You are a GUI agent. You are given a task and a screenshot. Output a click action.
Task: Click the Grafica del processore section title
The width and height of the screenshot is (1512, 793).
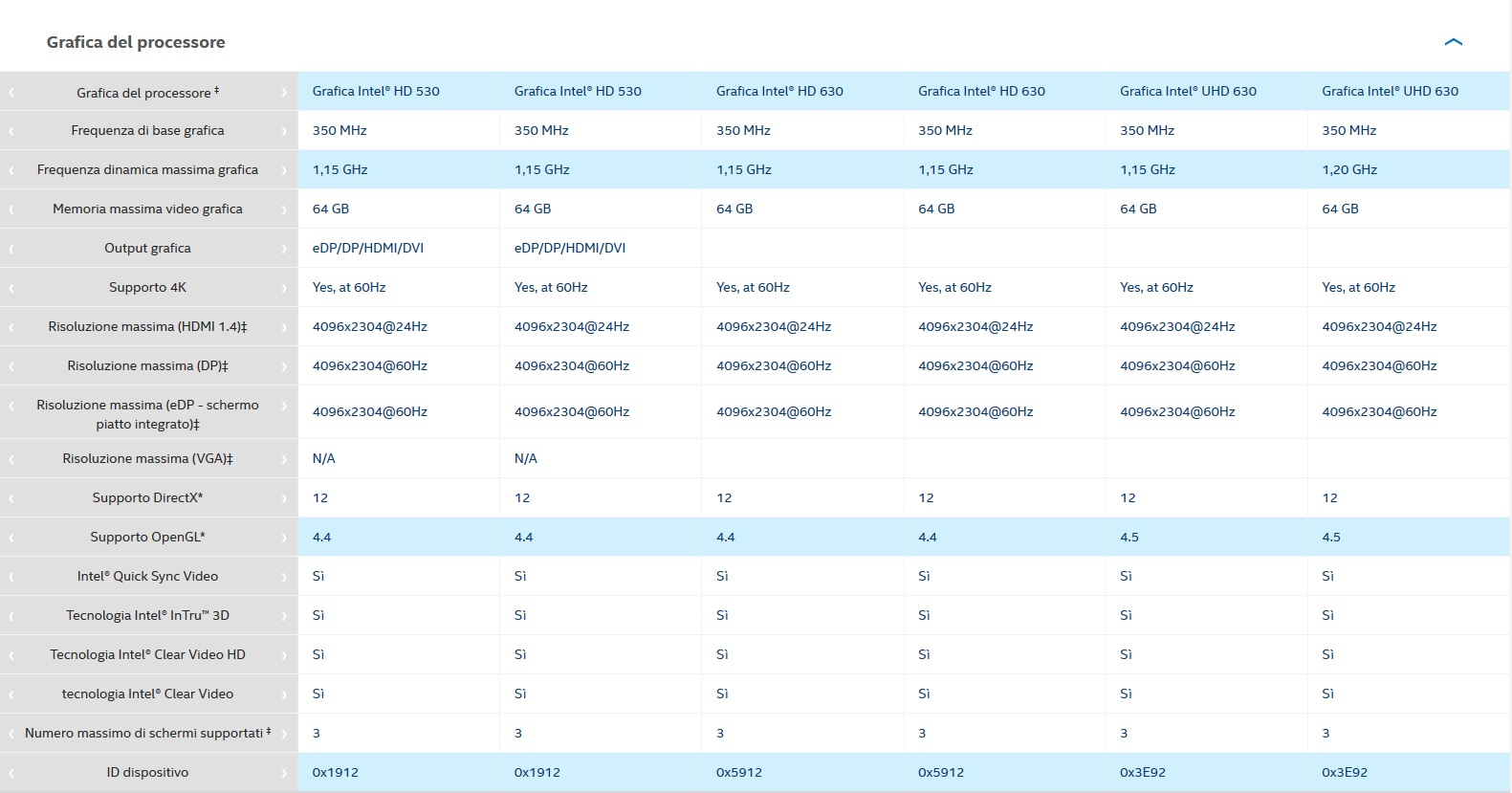[136, 42]
